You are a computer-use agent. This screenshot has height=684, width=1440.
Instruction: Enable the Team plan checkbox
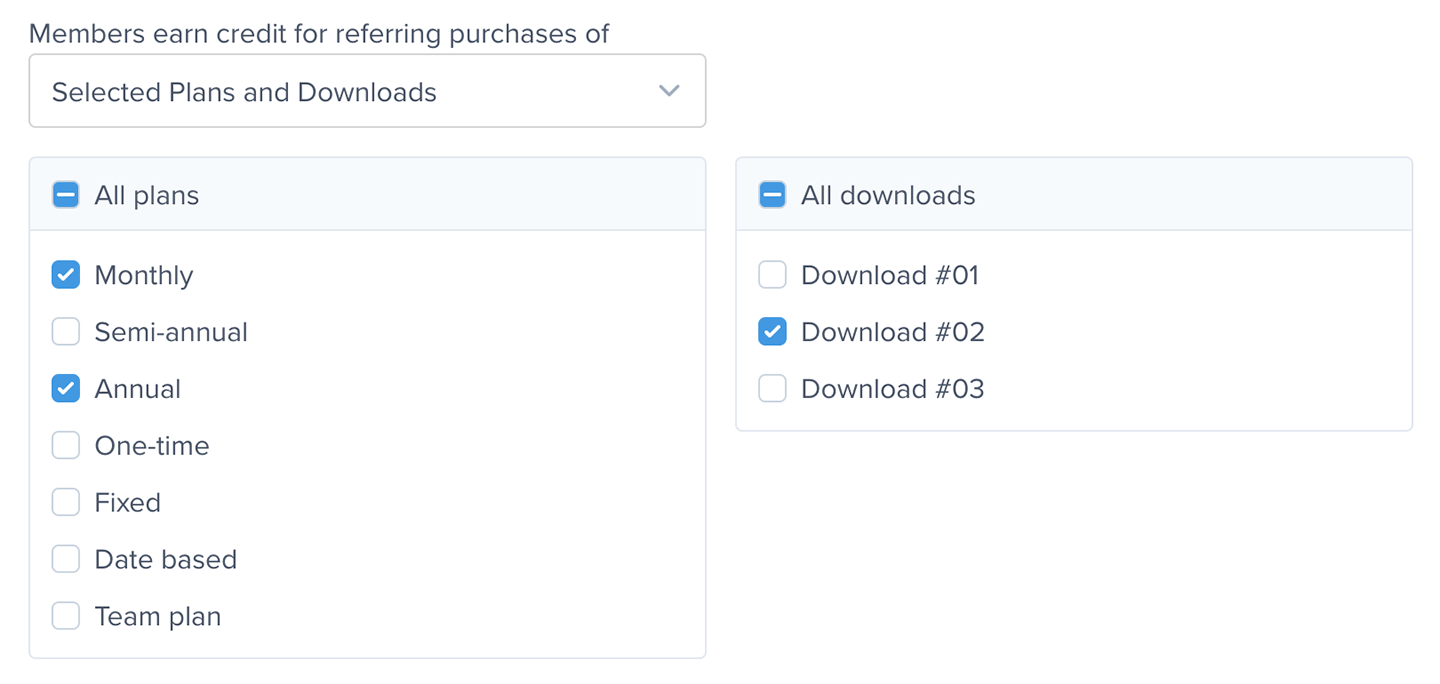pos(66,616)
